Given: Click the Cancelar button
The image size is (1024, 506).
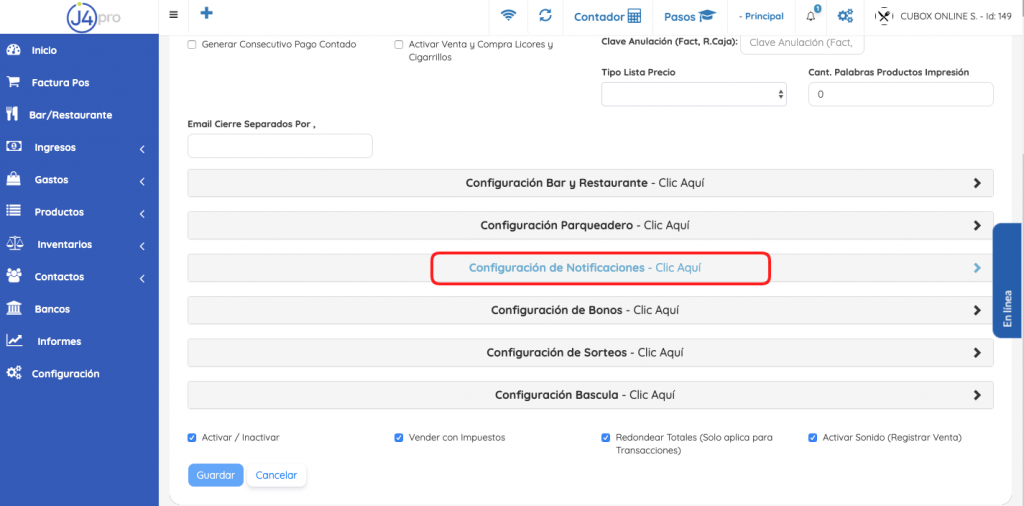Looking at the screenshot, I should (277, 475).
